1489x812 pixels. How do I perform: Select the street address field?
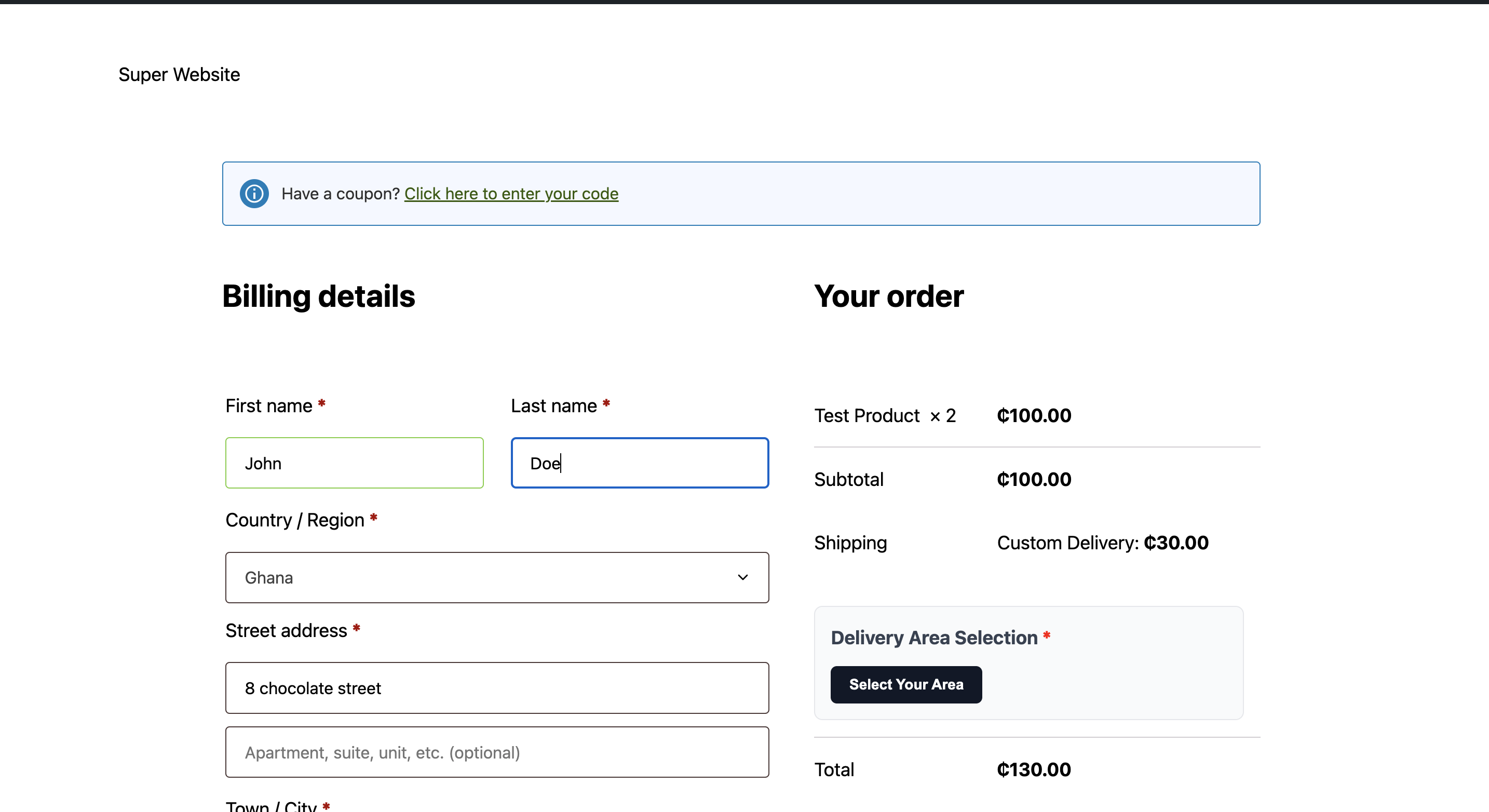pyautogui.click(x=496, y=688)
